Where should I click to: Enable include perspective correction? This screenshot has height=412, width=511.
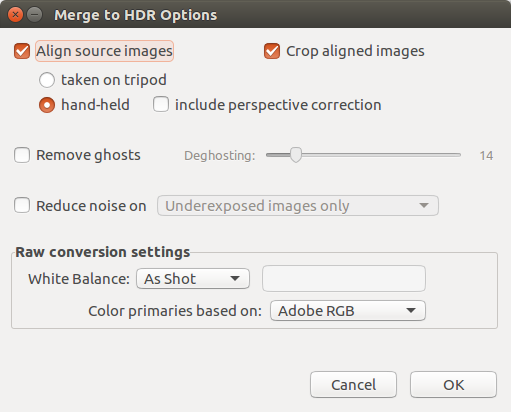click(x=161, y=105)
